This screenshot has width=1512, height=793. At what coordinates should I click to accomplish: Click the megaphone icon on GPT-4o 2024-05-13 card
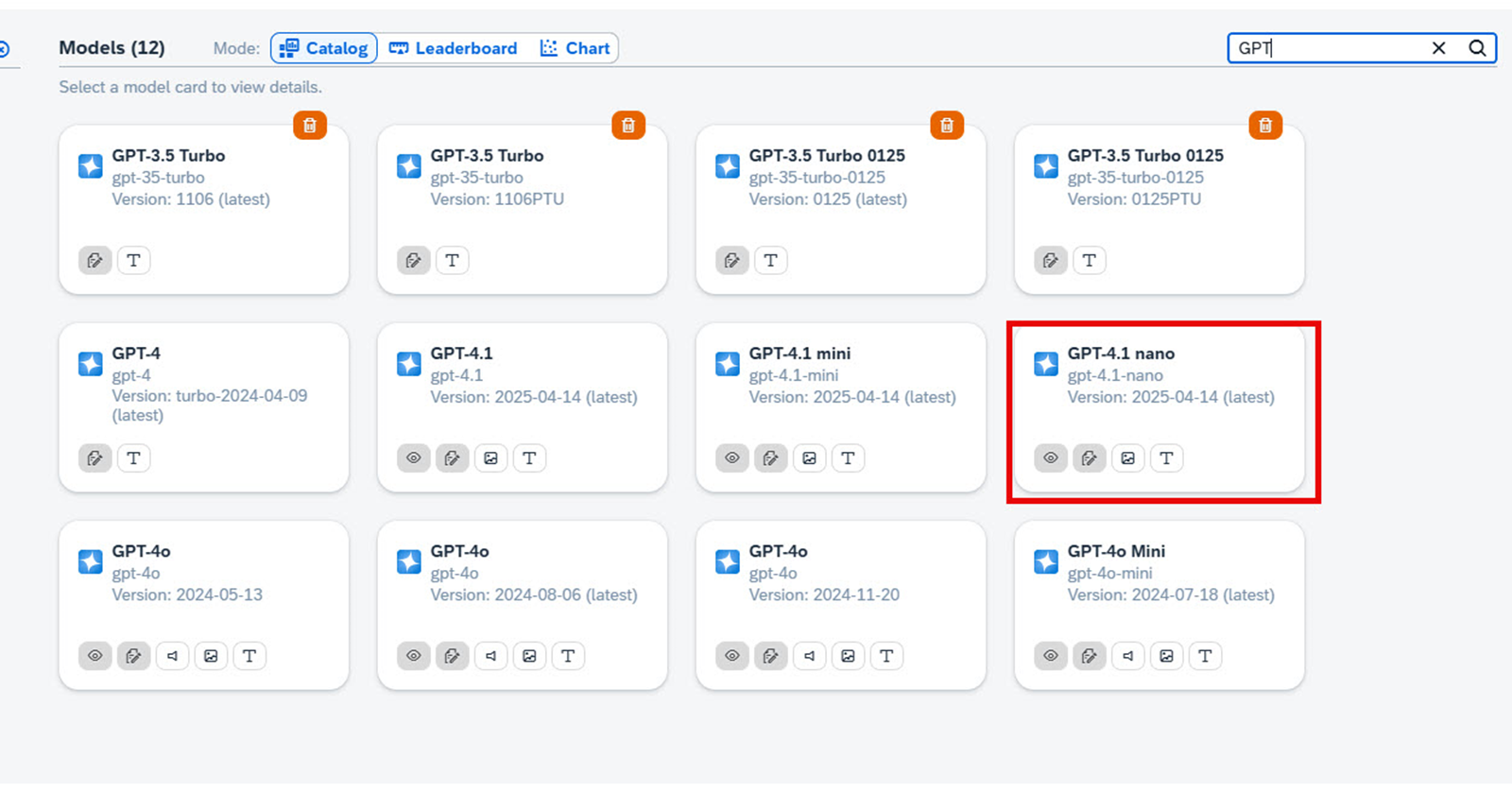pos(172,656)
